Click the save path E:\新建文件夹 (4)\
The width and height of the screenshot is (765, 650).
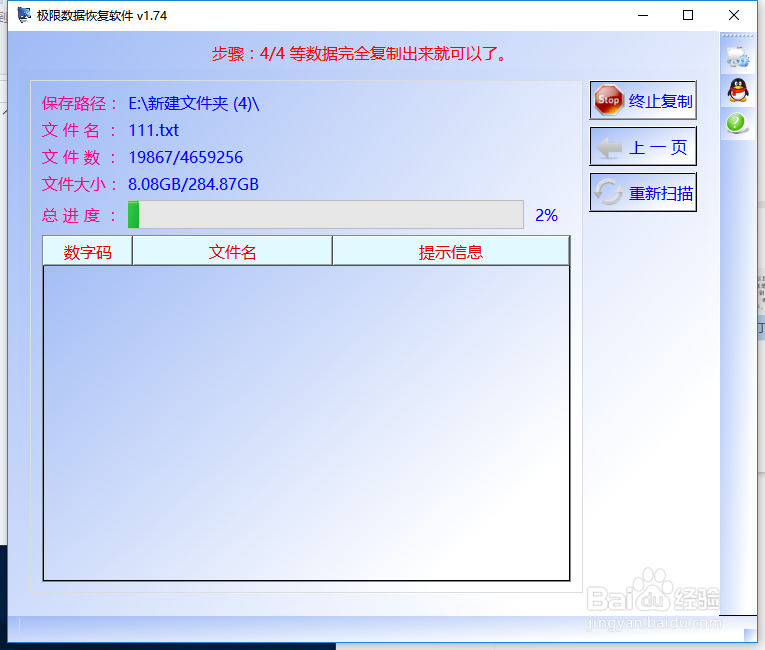click(194, 103)
